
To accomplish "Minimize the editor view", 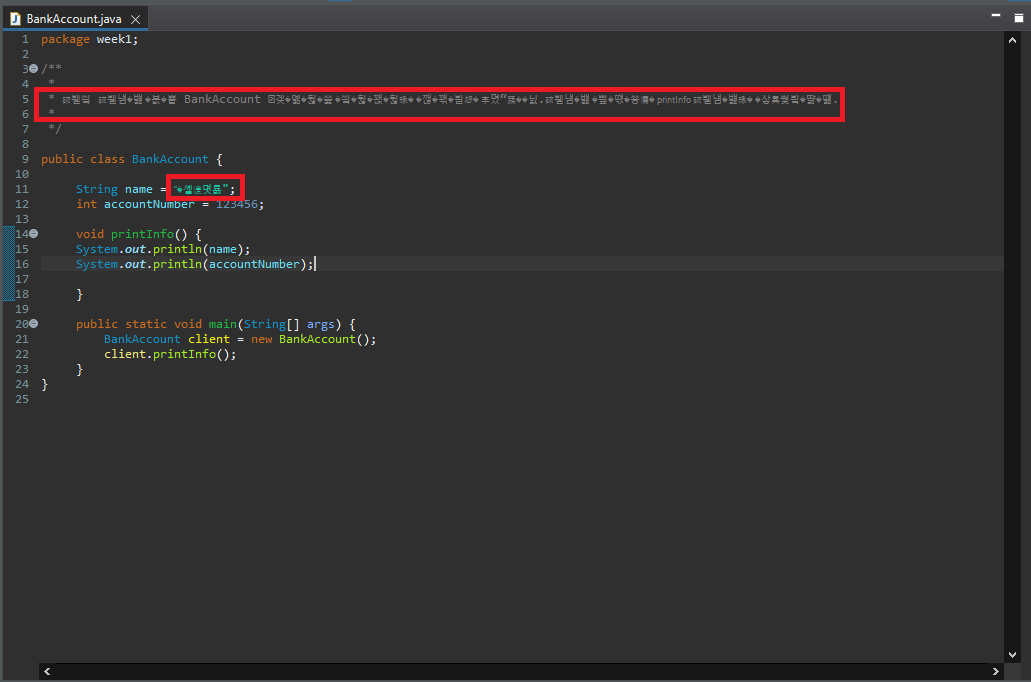I will click(995, 15).
